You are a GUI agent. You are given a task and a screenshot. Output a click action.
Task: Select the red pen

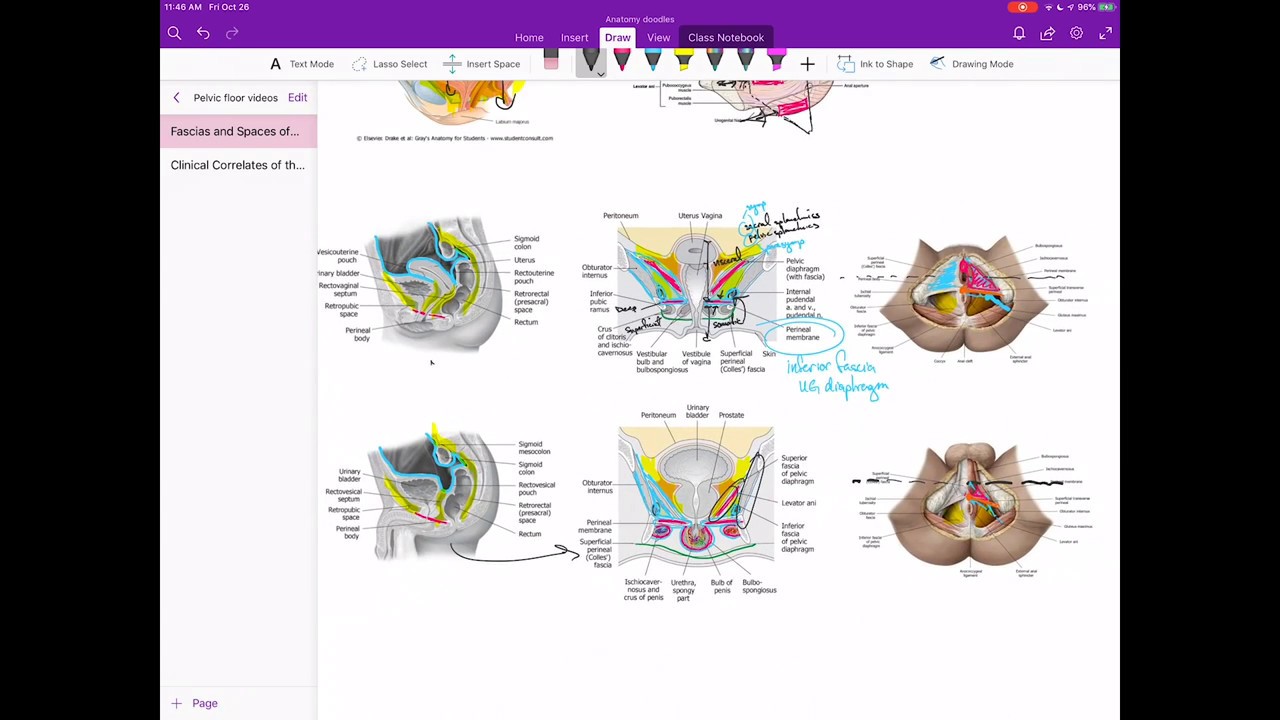[x=622, y=62]
